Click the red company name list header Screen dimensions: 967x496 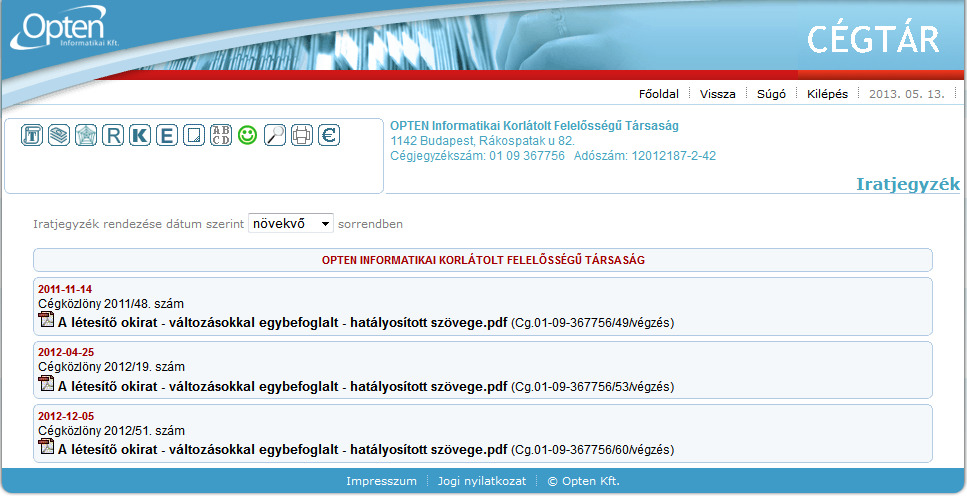tap(483, 260)
